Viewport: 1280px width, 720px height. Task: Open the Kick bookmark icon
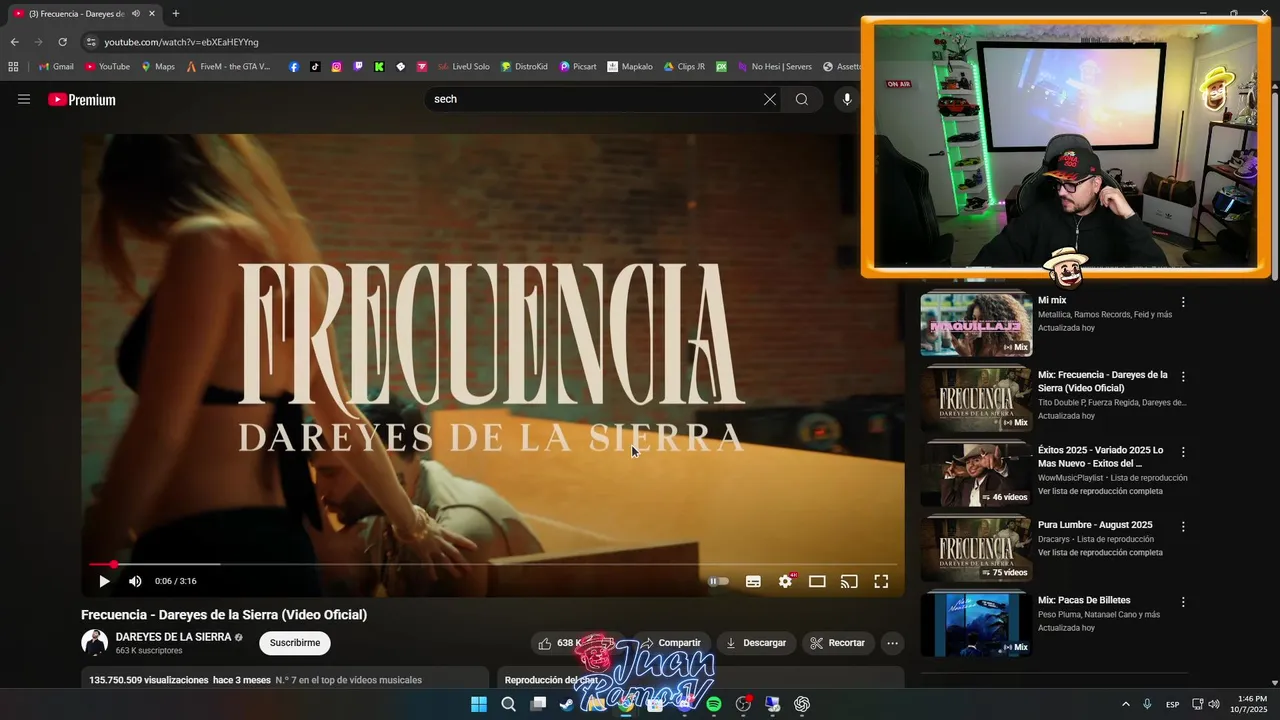click(x=379, y=67)
